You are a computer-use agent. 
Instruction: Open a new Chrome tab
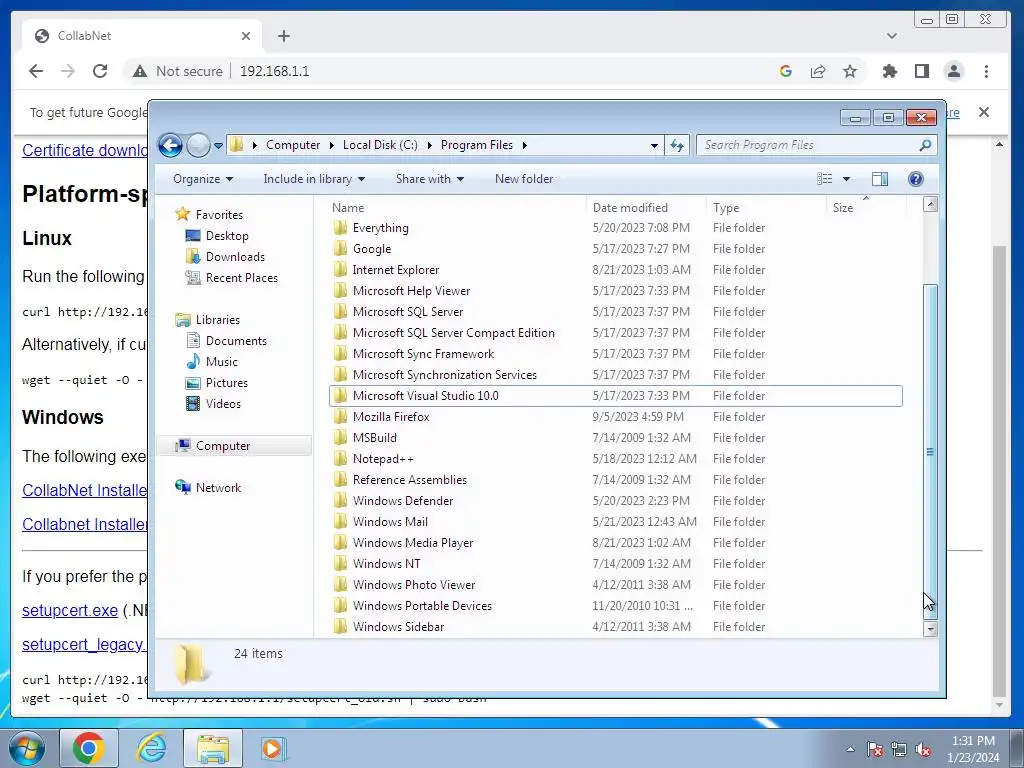[283, 36]
